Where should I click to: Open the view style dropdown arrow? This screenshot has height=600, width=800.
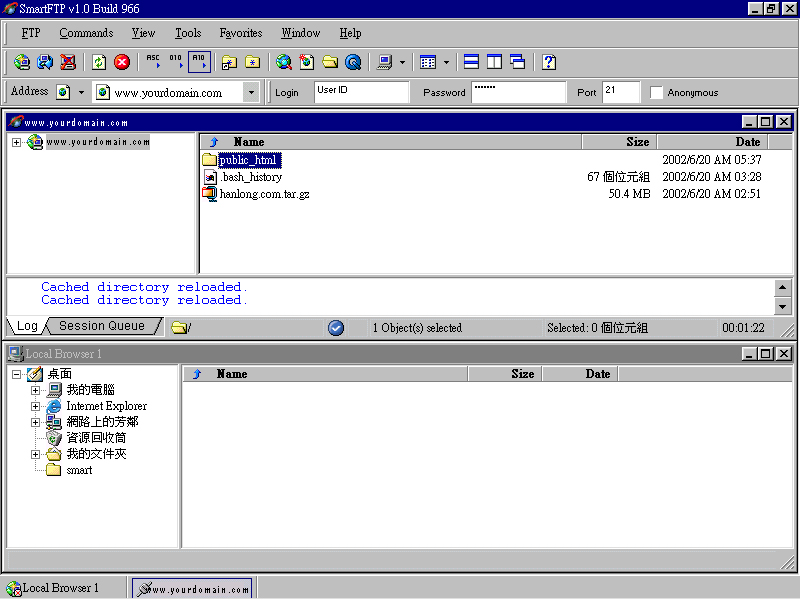(446, 62)
